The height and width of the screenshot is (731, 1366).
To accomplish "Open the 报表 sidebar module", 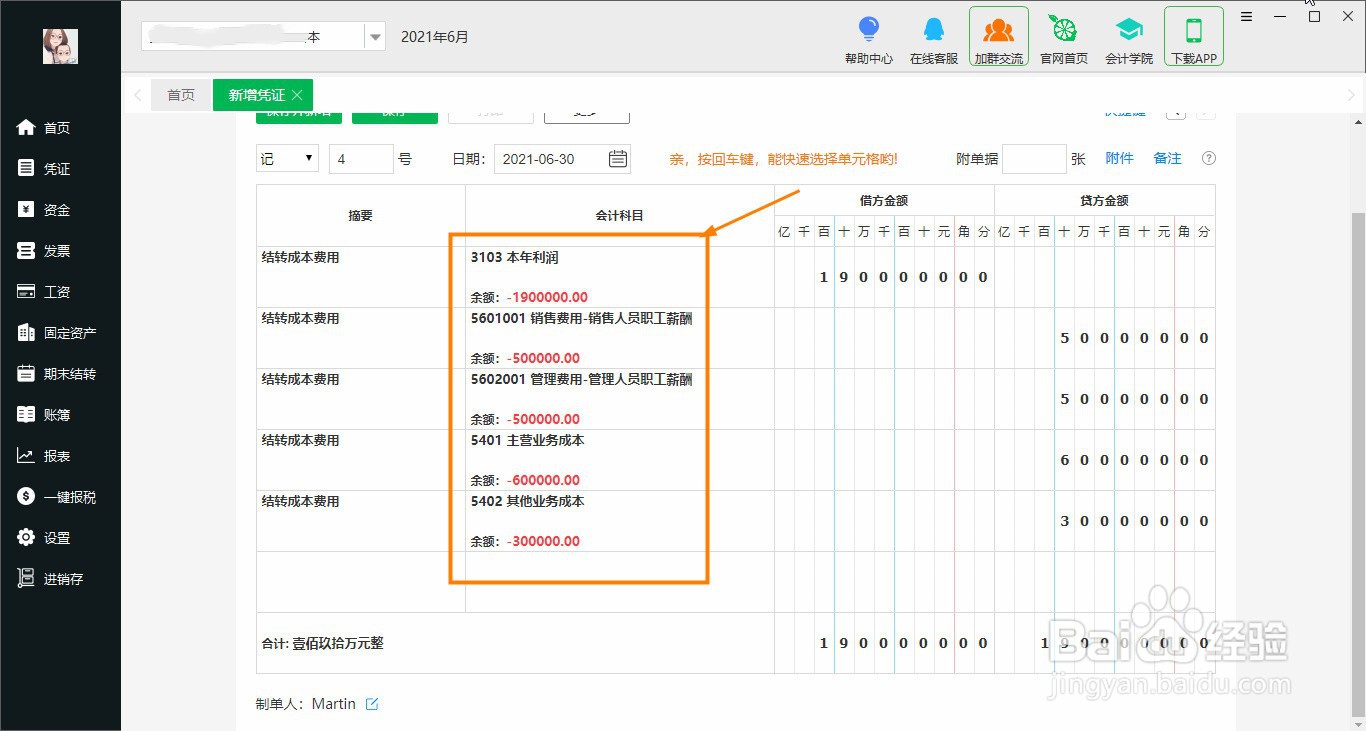I will pos(44,456).
